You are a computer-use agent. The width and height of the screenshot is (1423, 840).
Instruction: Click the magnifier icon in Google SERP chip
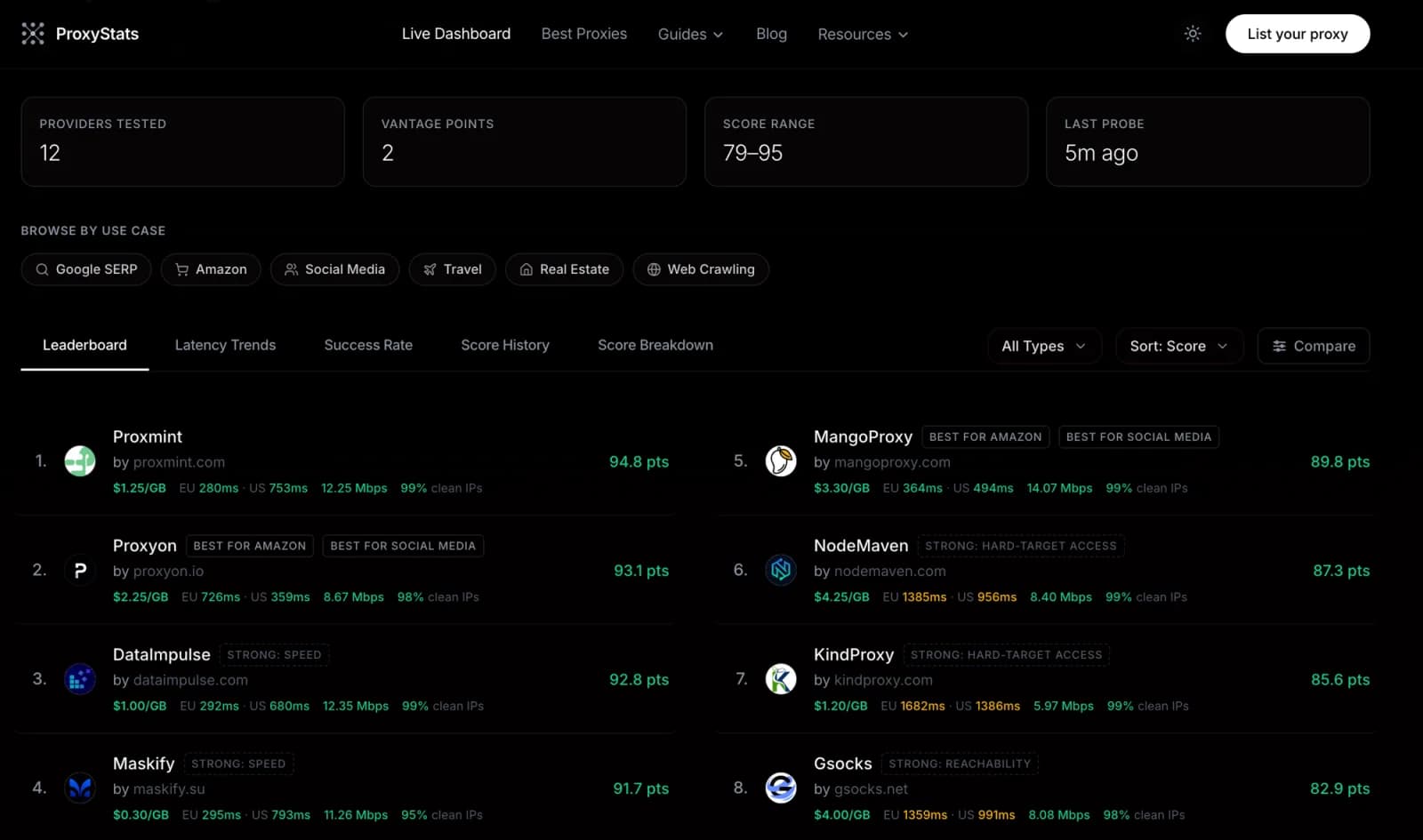(42, 269)
